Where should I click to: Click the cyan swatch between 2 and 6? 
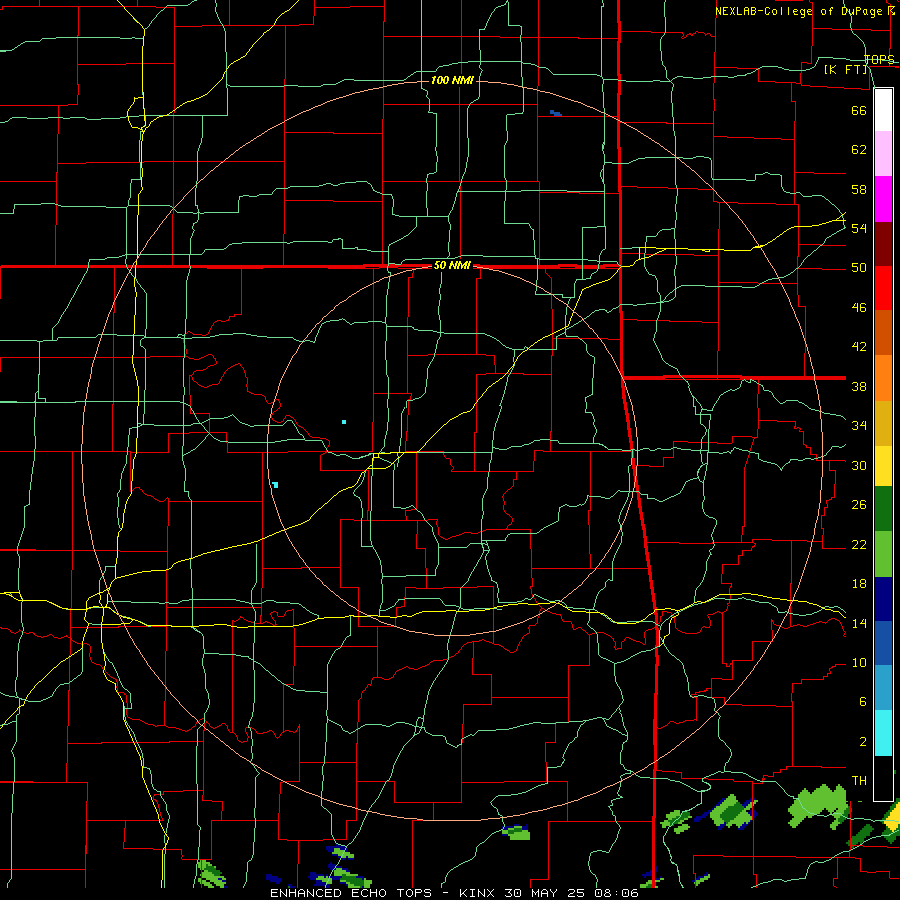[x=883, y=733]
